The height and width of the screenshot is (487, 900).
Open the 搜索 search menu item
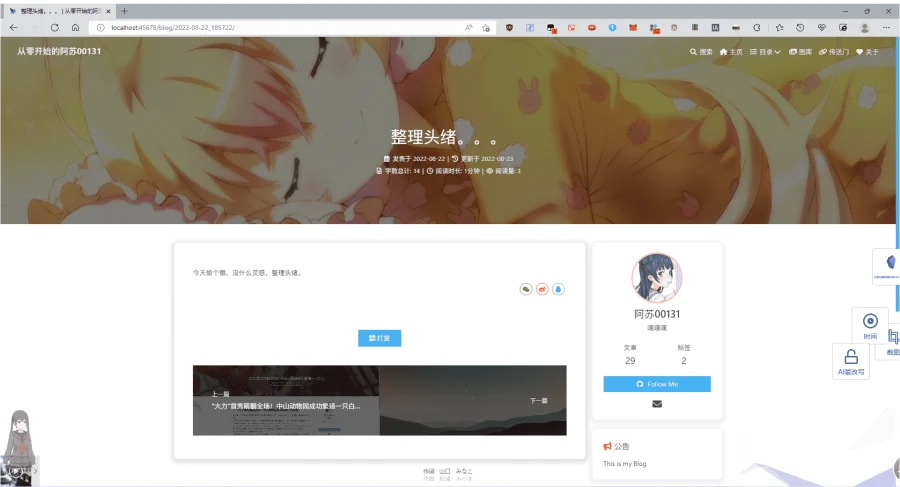701,52
